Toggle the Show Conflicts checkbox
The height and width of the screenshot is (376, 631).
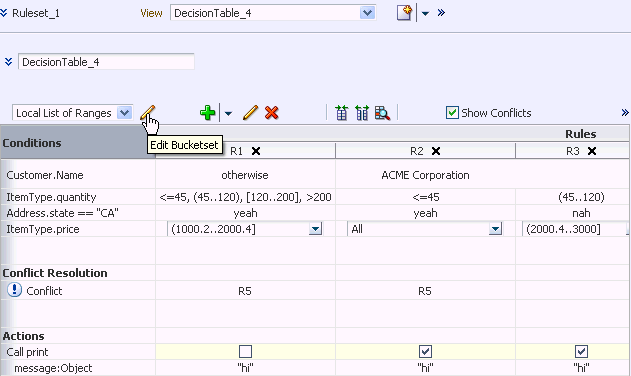point(452,113)
